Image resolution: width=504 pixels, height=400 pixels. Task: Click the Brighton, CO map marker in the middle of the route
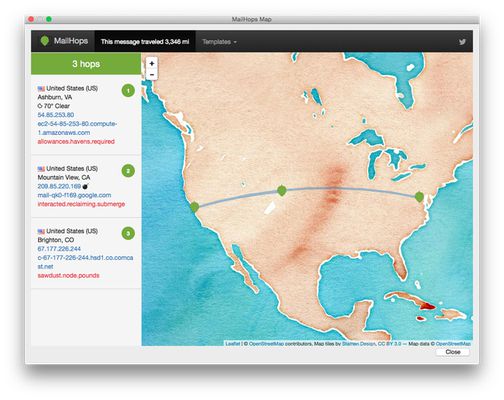(282, 190)
